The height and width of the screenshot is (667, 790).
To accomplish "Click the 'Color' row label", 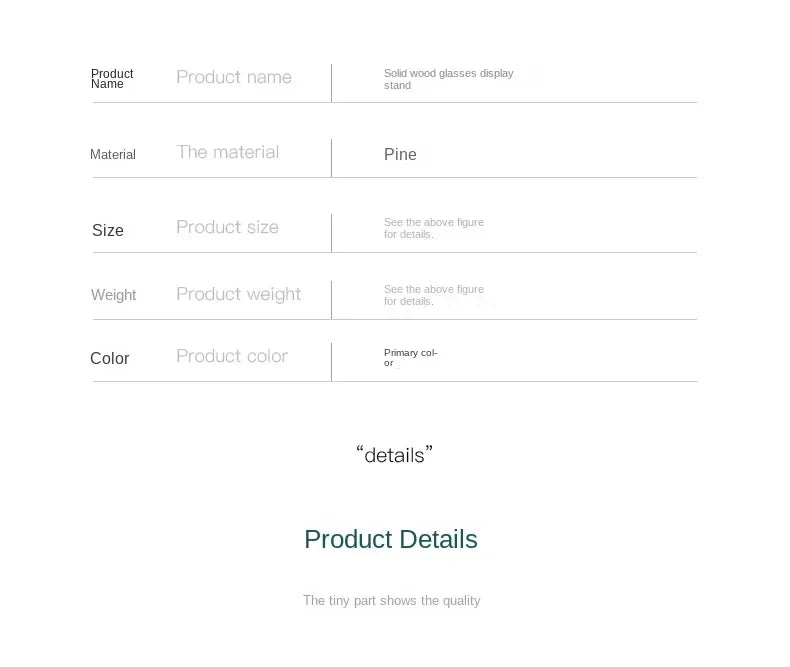I will pos(110,358).
